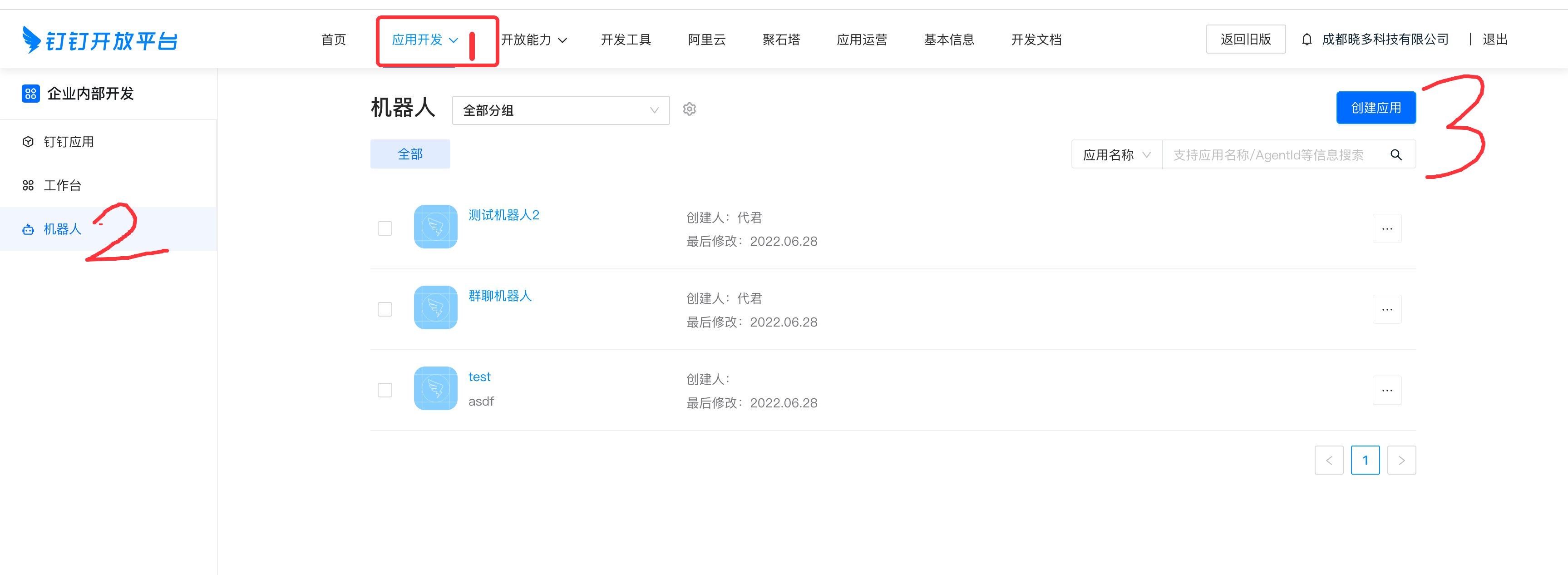1568x575 pixels.
Task: Select 机器人 in the sidebar
Action: 108,229
